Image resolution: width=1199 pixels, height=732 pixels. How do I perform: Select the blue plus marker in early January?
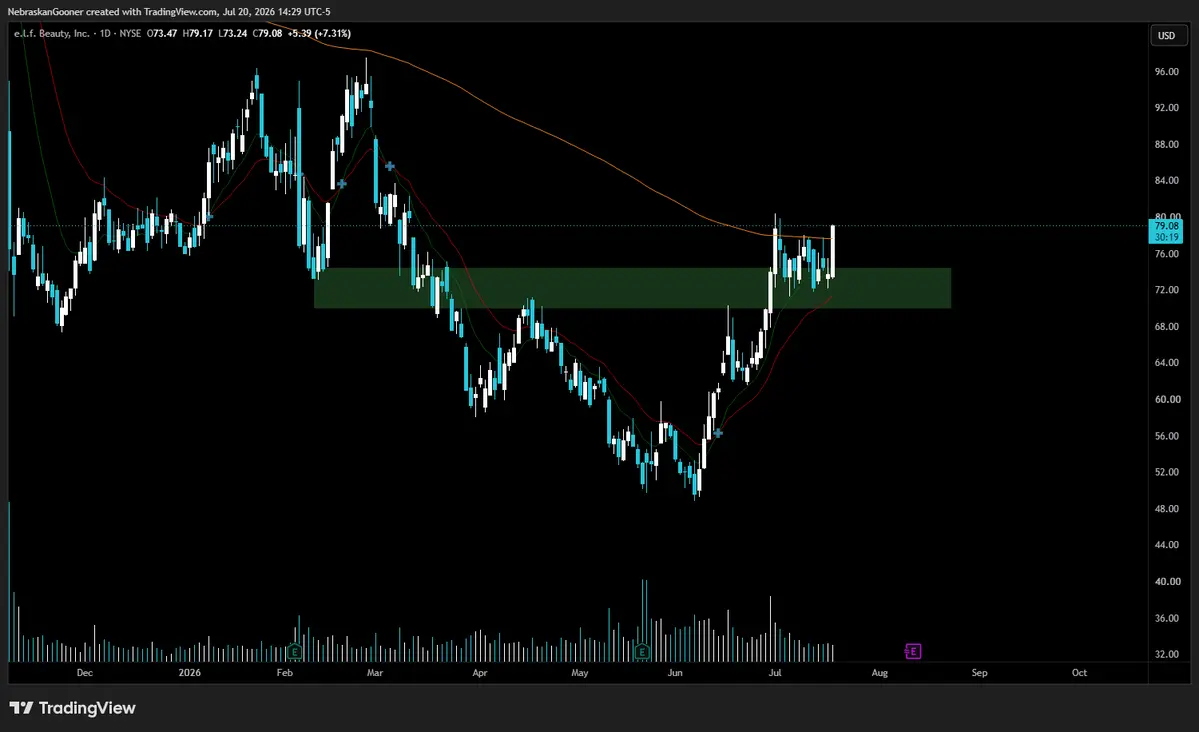209,217
